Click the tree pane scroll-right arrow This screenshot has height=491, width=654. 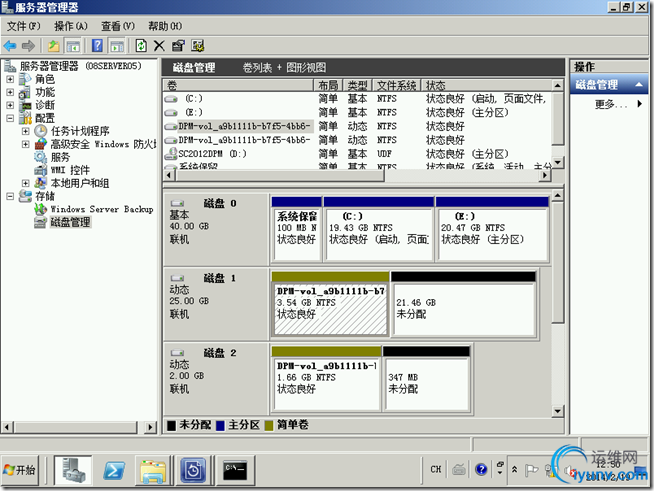(x=151, y=427)
